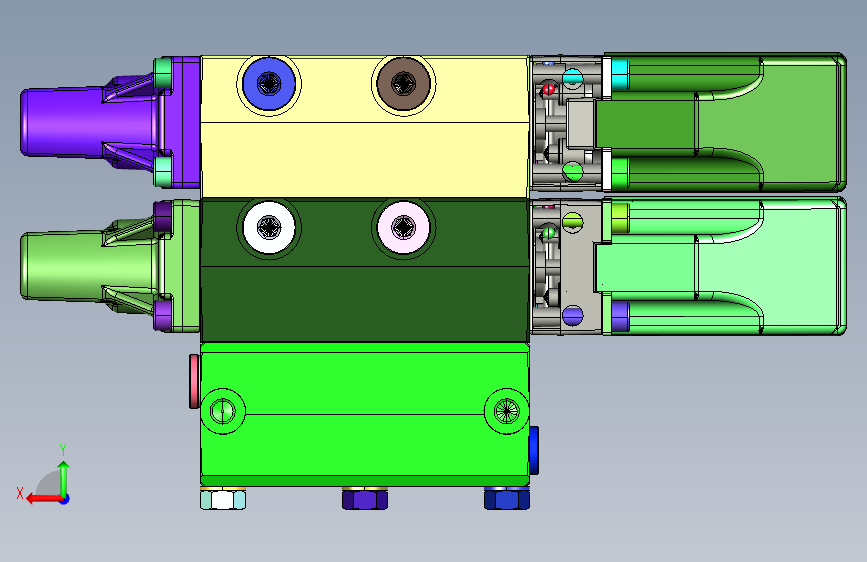Select the blue hex nut under base

(x=507, y=499)
